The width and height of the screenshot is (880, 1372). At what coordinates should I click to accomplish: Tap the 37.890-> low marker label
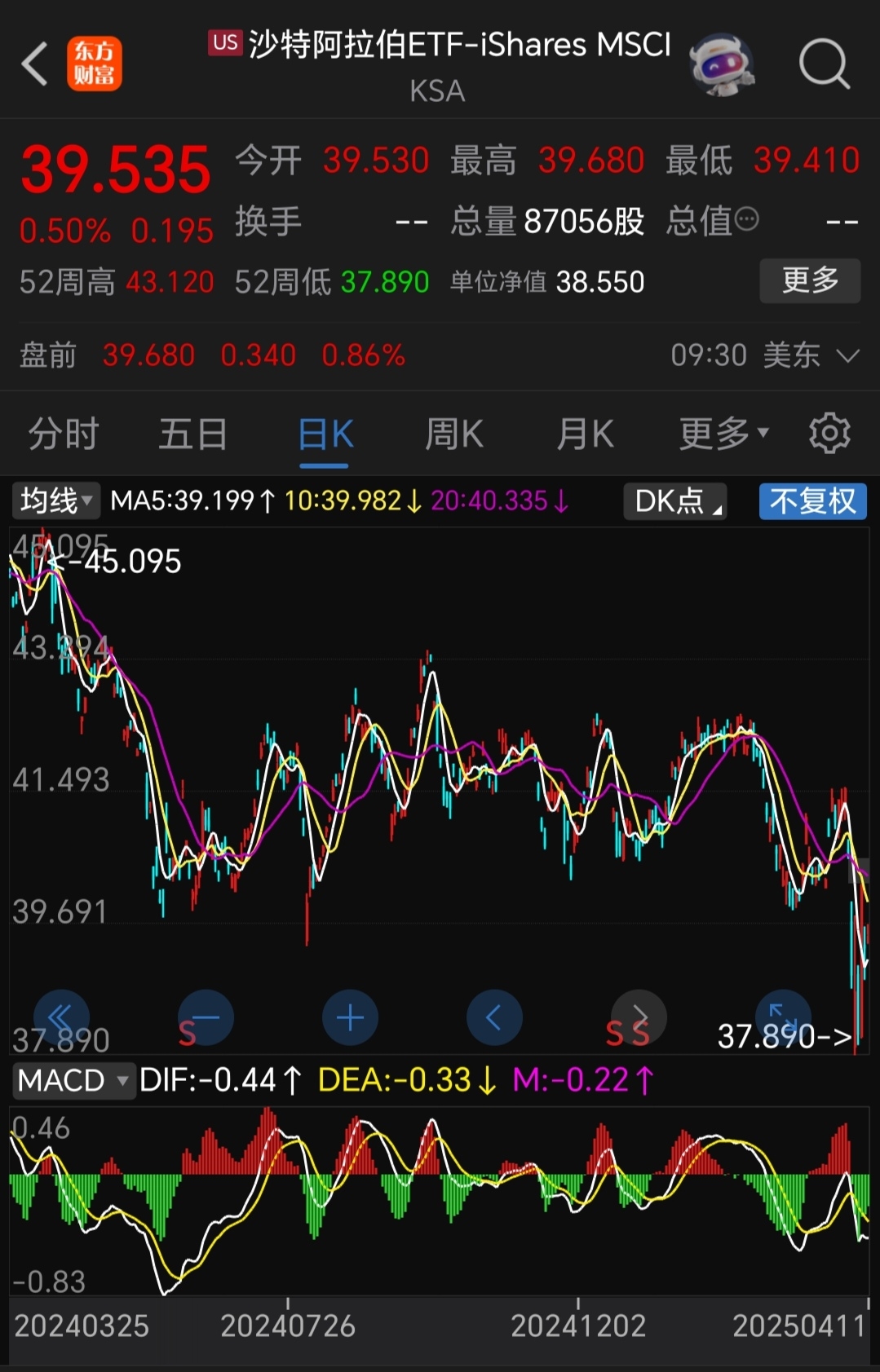(x=785, y=1037)
